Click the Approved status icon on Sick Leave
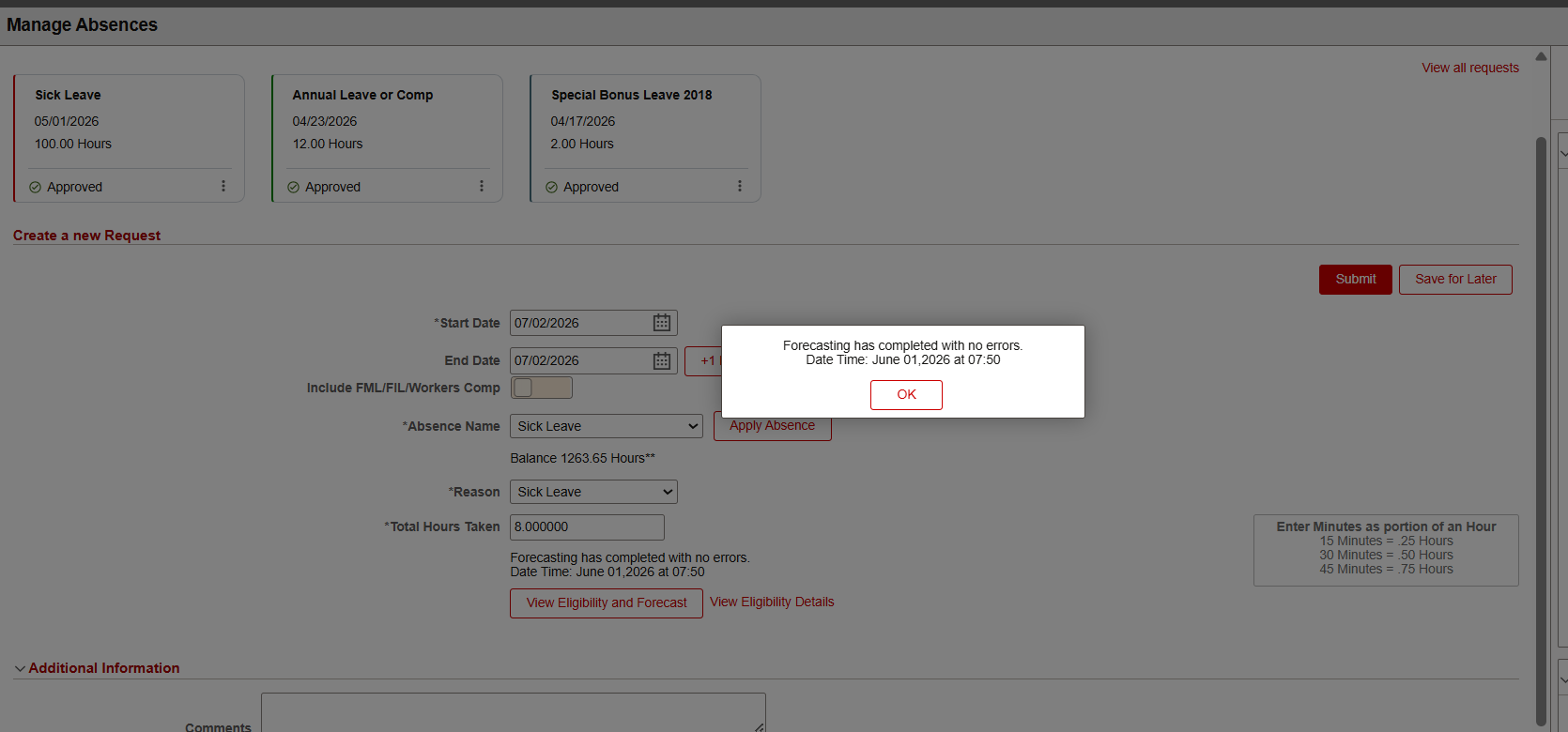1568x732 pixels. (x=35, y=187)
